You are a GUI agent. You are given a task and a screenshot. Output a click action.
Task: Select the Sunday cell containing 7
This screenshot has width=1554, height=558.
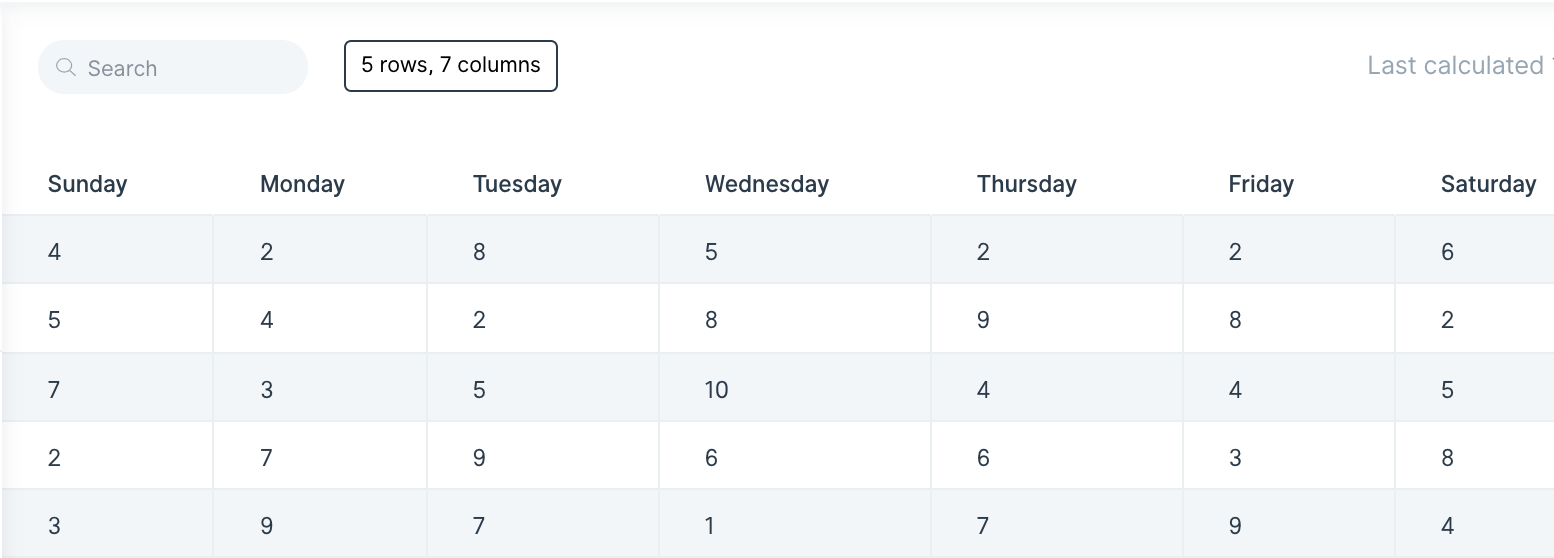point(107,388)
